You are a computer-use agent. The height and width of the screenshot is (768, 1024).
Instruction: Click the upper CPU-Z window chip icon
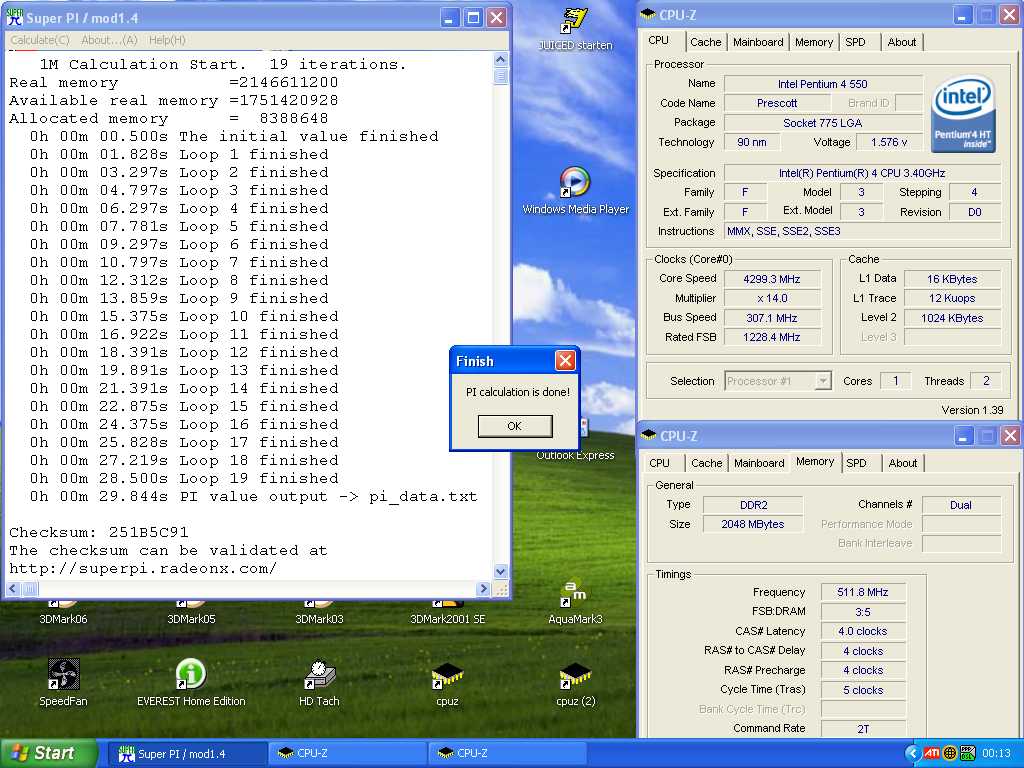(x=648, y=14)
